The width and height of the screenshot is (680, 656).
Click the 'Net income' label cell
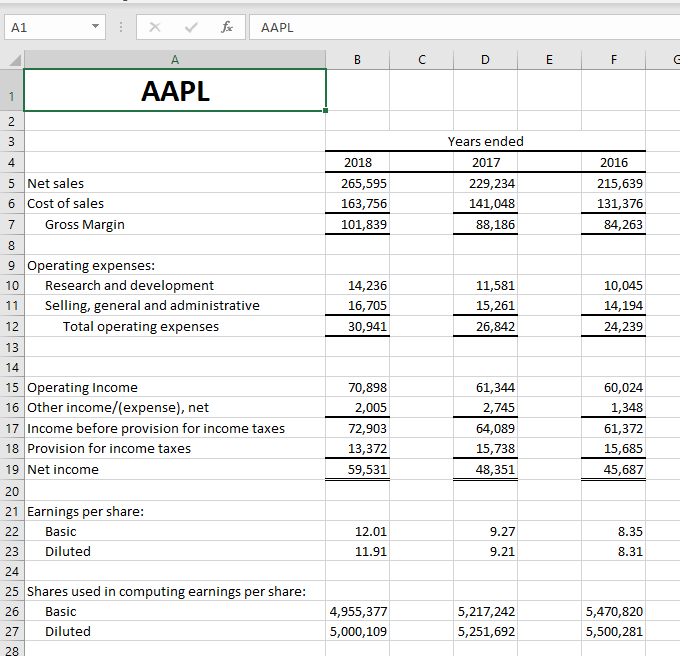point(175,469)
